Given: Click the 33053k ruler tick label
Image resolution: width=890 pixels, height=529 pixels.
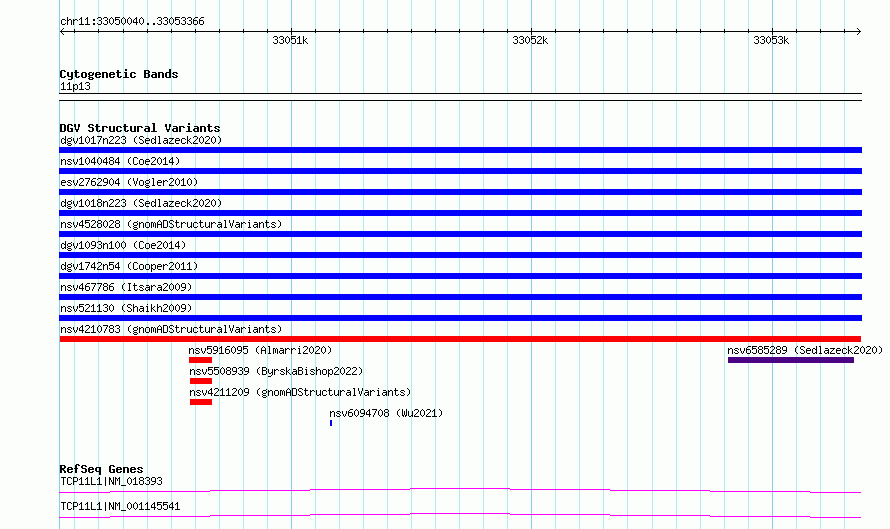Looking at the screenshot, I should pos(771,40).
